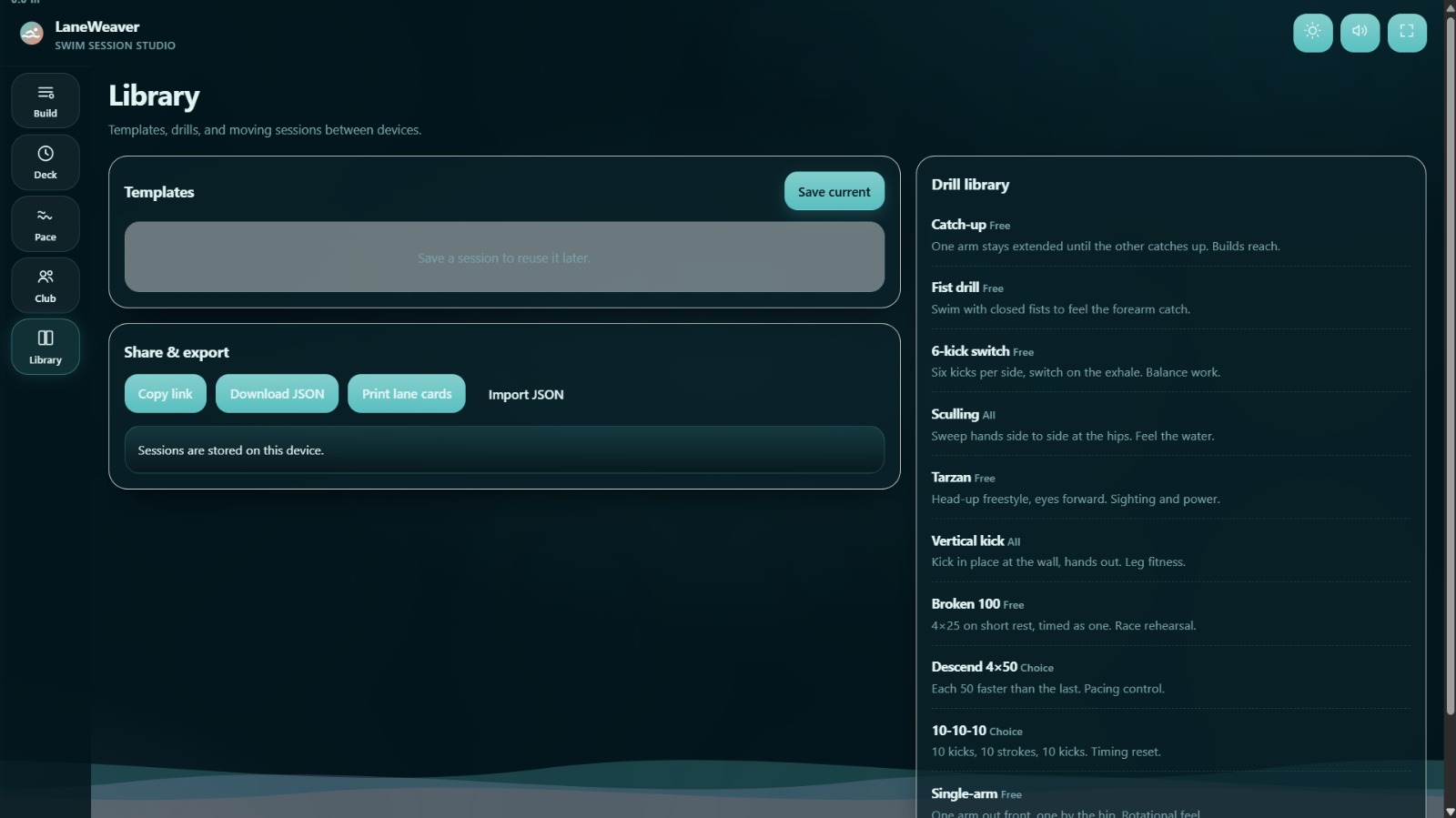
Task: Toggle the light theme sun icon
Action: pyautogui.click(x=1312, y=32)
